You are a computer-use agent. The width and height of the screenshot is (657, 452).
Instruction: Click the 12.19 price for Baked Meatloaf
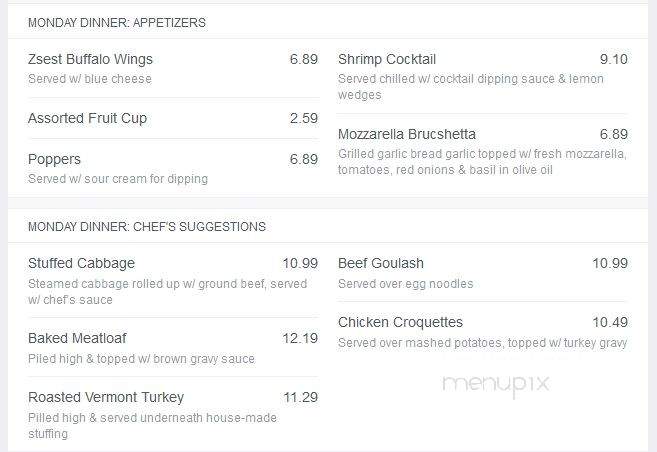[300, 338]
